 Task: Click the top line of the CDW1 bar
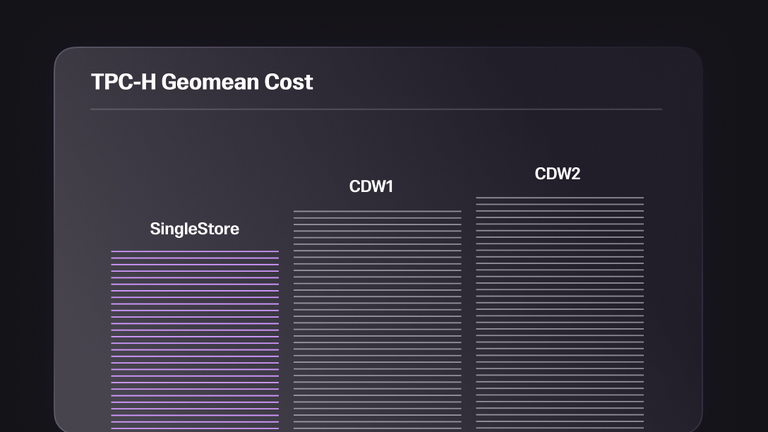coord(377,211)
